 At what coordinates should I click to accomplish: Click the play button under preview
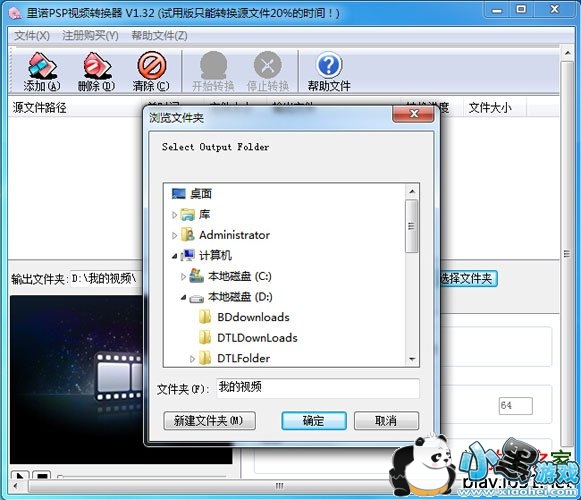click(19, 475)
